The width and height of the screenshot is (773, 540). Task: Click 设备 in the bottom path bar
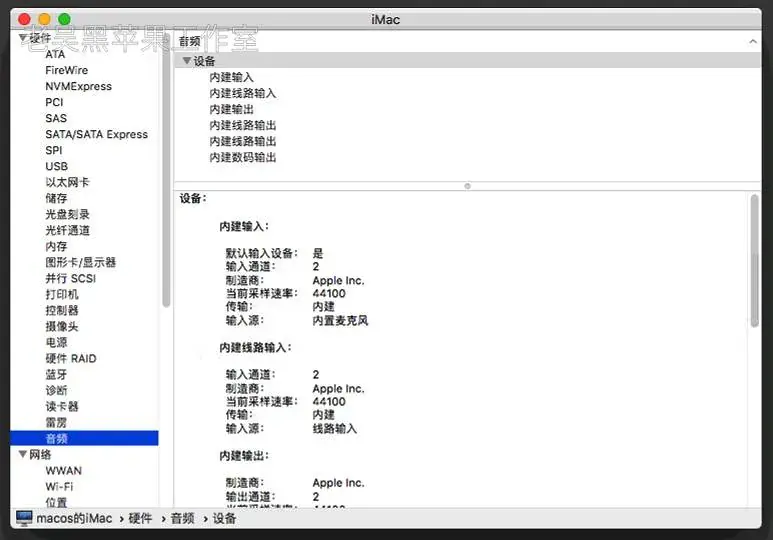click(224, 518)
